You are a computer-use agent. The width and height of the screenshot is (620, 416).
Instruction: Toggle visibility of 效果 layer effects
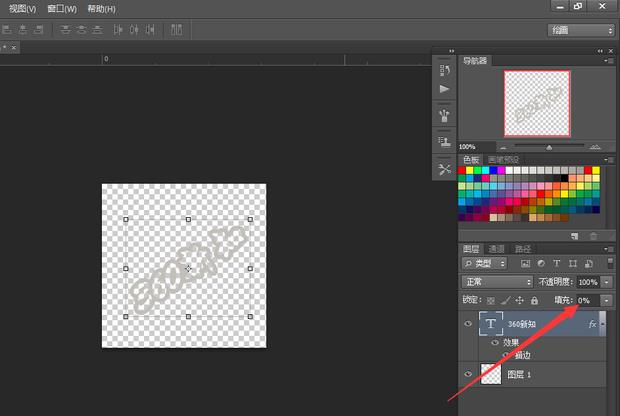pos(495,342)
